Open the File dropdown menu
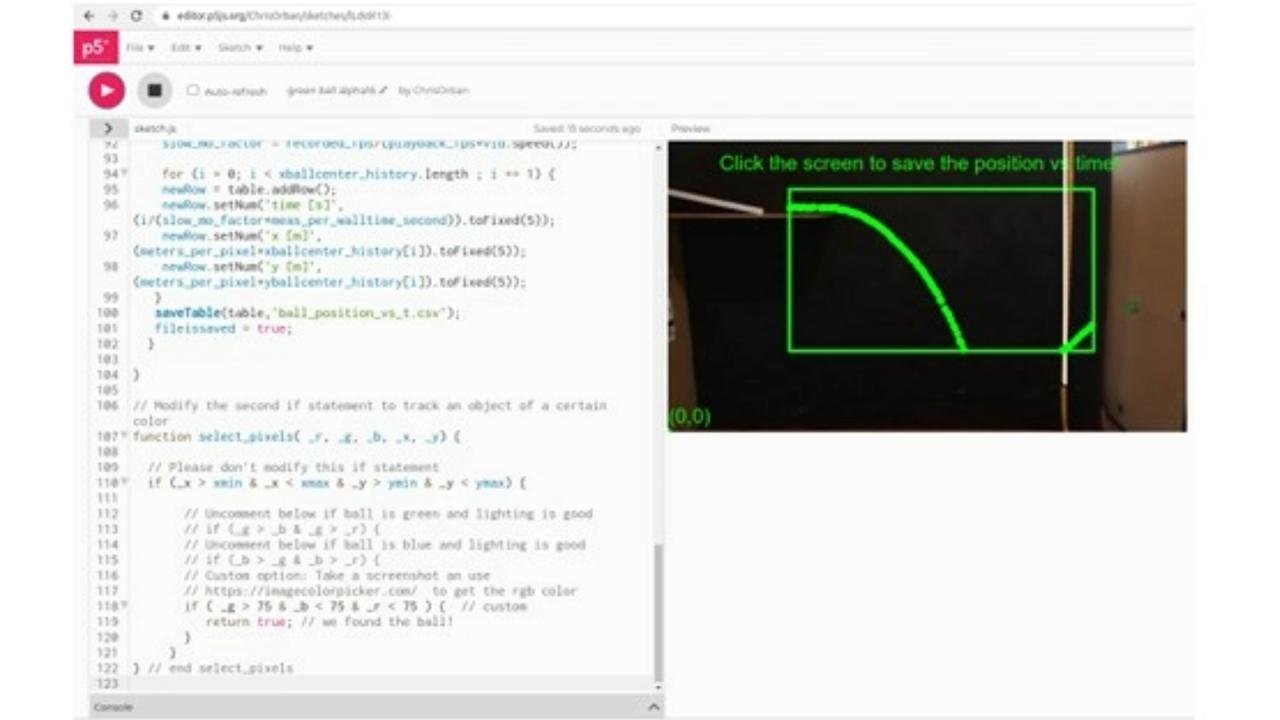The height and width of the screenshot is (720, 1280). point(139,47)
